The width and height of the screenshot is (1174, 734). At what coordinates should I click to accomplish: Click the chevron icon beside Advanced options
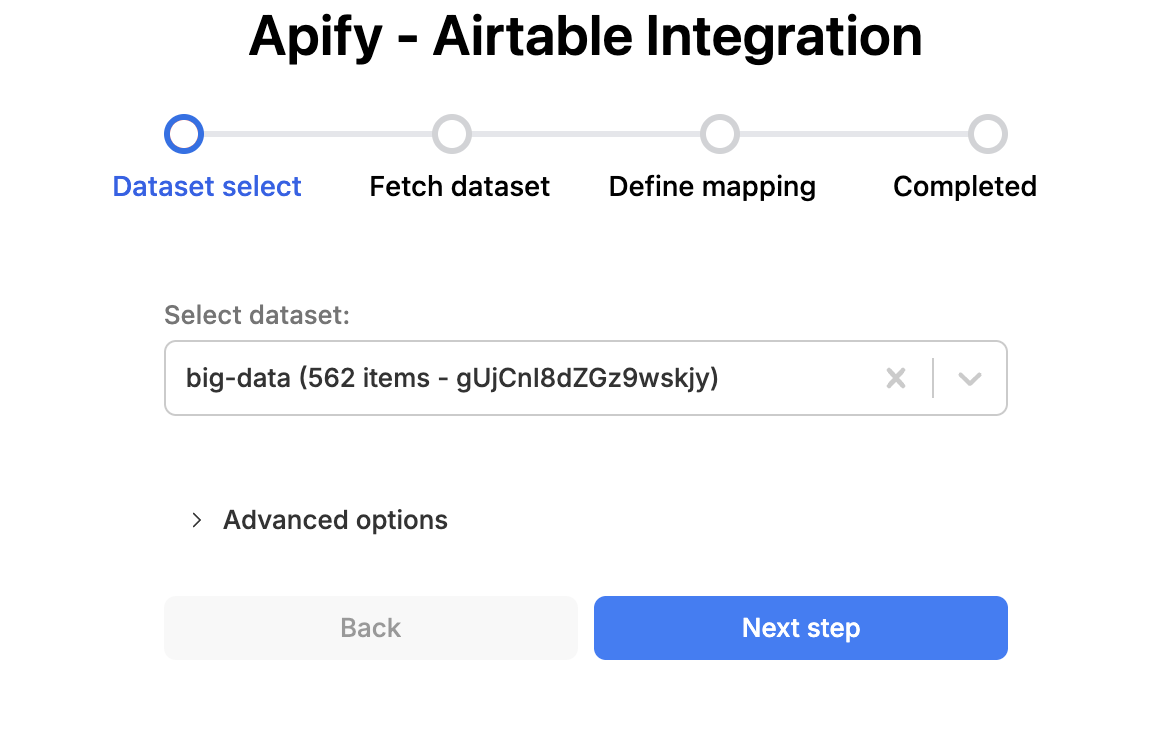coord(196,520)
